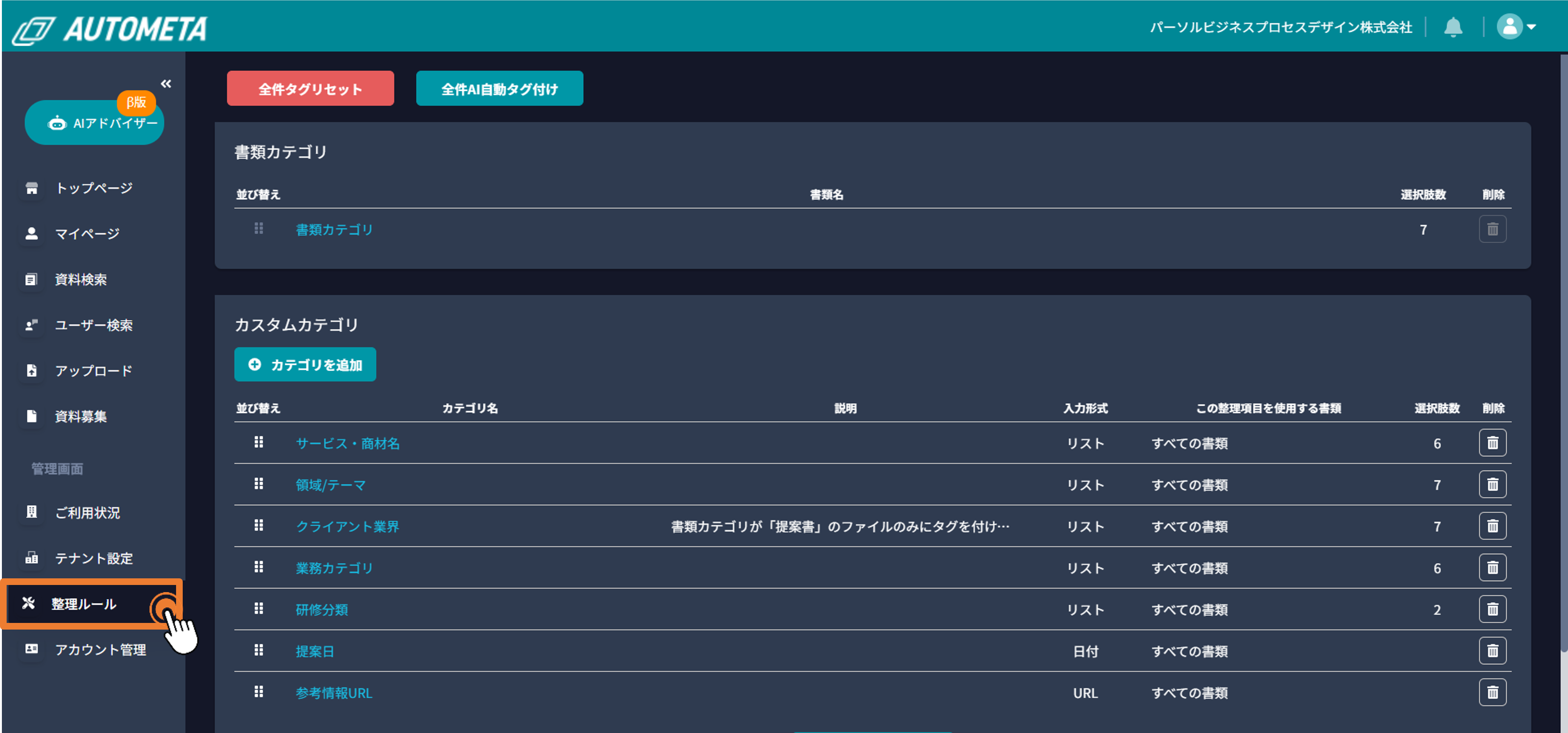Viewport: 1568px width, 733px height.
Task: Click the drag handle for サービス・商材名
Action: click(x=259, y=442)
